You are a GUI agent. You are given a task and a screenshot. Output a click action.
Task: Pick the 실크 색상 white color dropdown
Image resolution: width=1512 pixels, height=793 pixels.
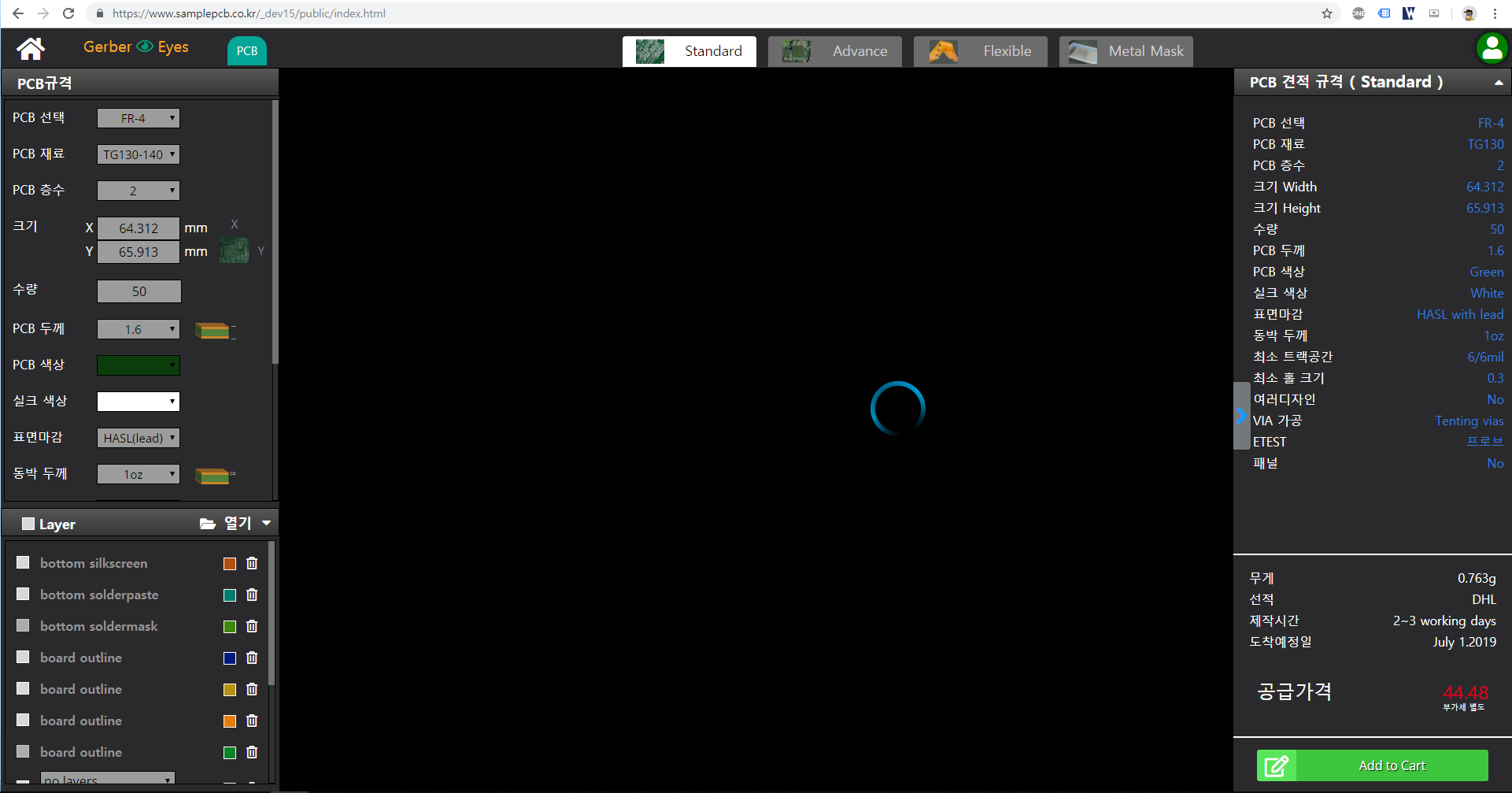(139, 402)
